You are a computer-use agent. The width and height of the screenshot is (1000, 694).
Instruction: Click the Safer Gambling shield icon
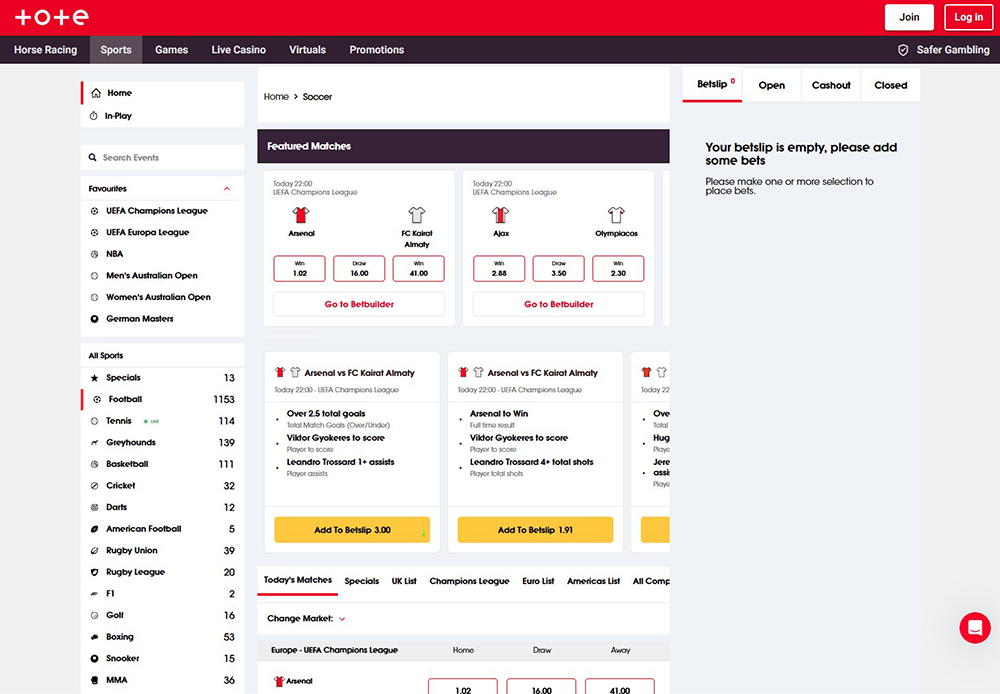903,50
